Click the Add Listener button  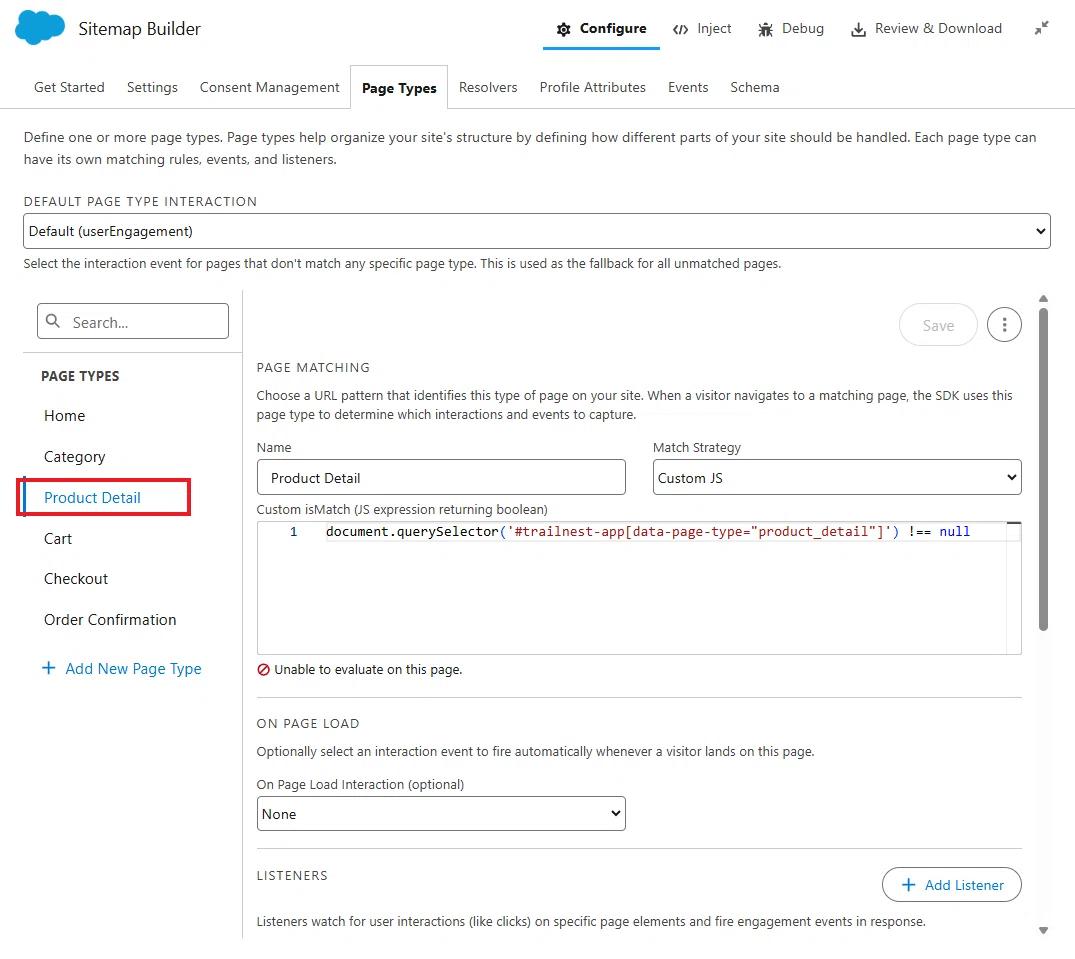coord(952,885)
